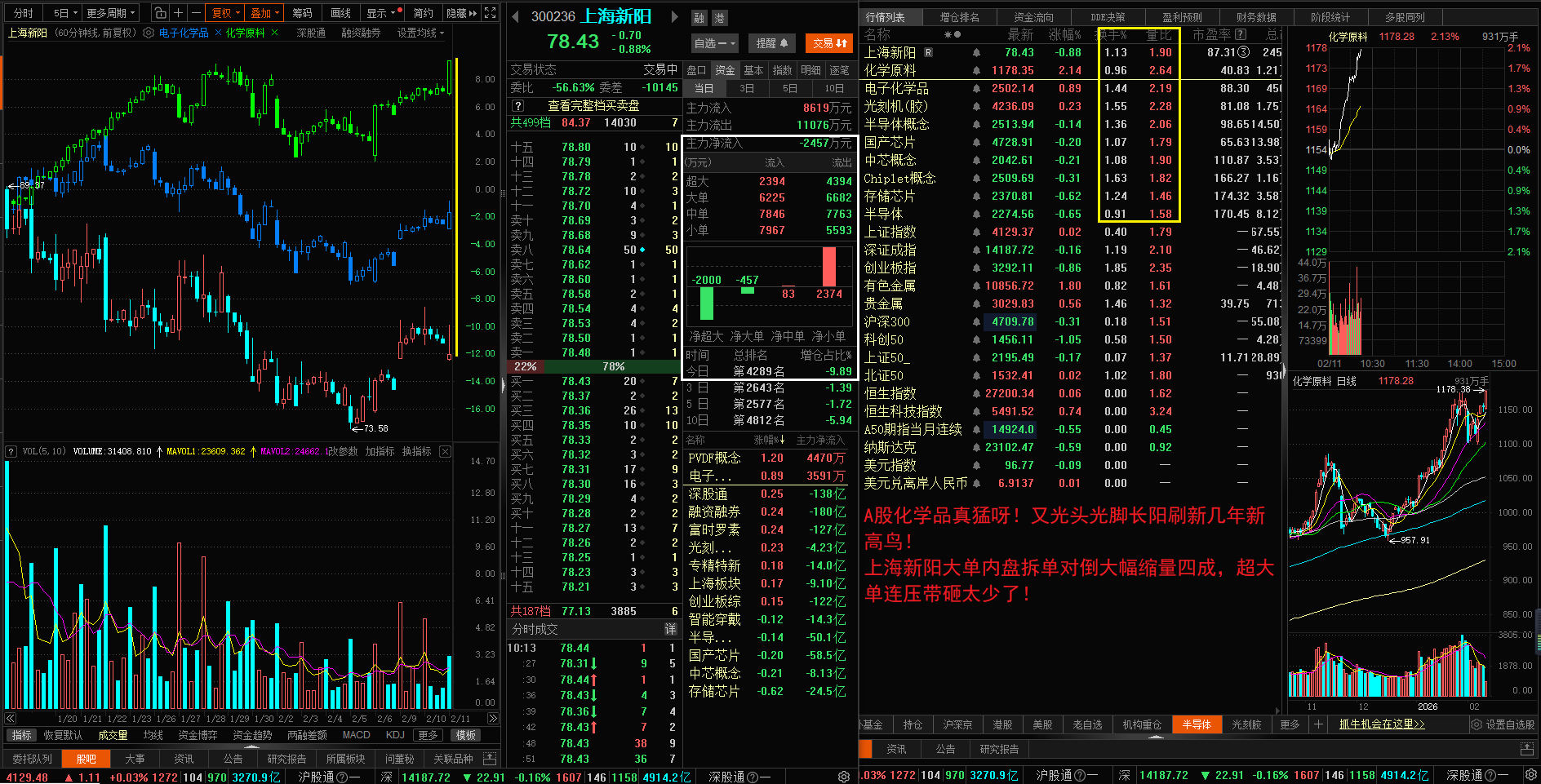Open the 模板 template button
The width and height of the screenshot is (1541, 784).
466,735
